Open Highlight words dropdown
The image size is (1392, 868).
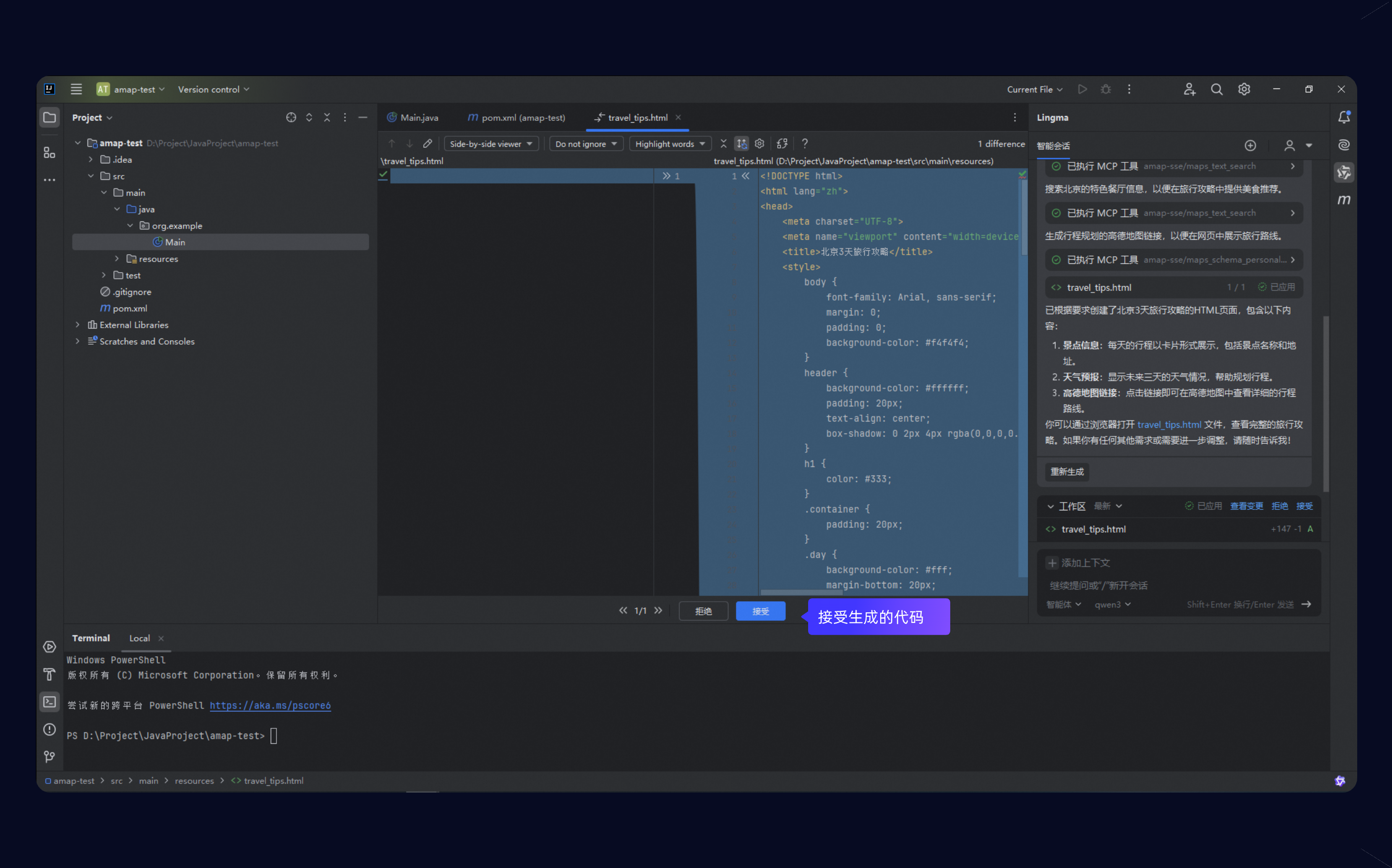coord(670,144)
